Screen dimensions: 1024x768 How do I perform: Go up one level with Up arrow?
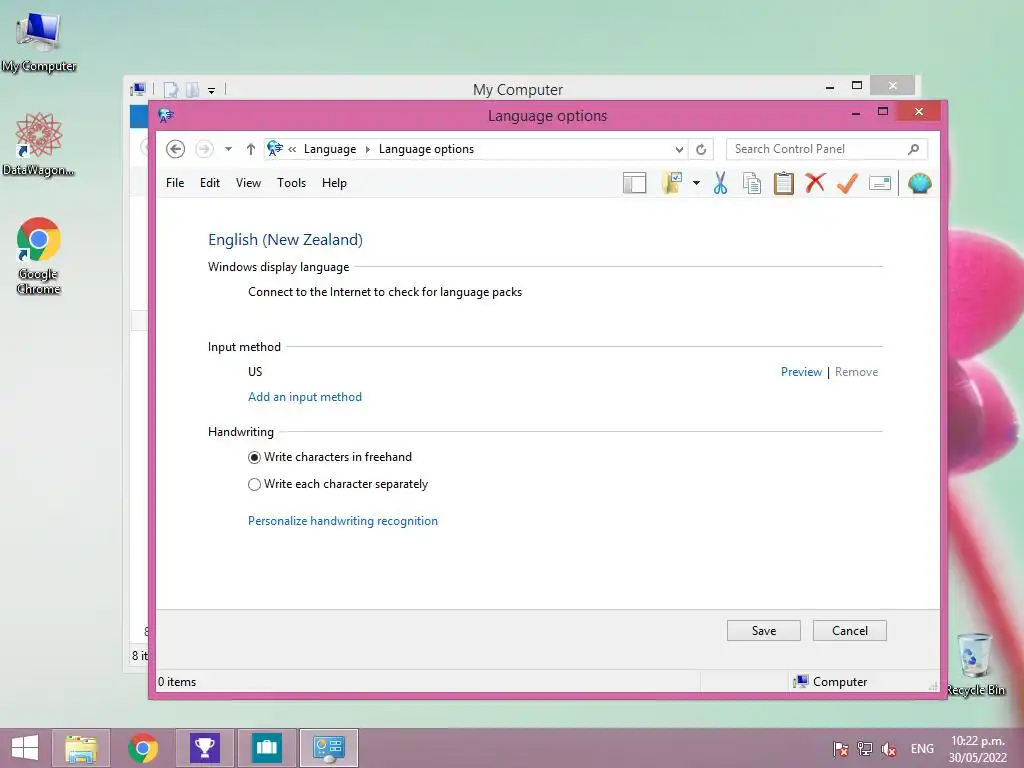click(x=250, y=149)
